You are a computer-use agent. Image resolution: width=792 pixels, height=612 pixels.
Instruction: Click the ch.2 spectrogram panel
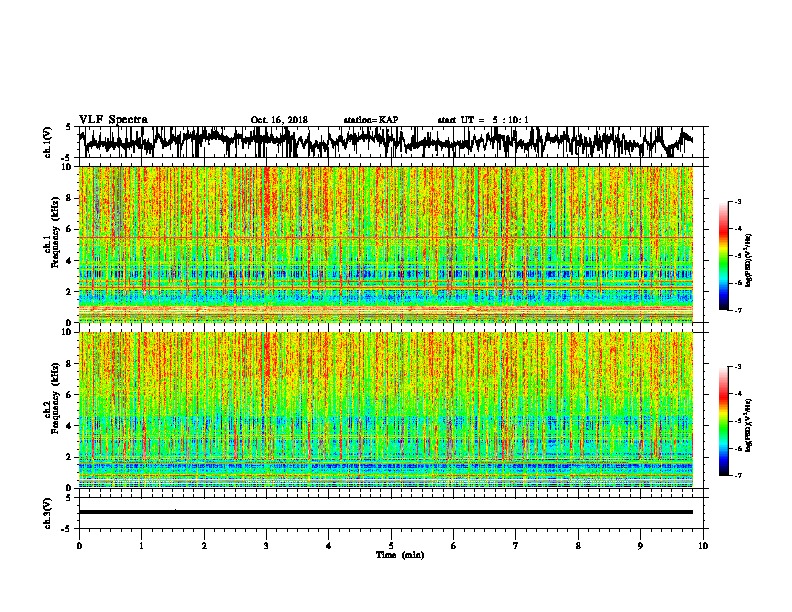(386, 410)
